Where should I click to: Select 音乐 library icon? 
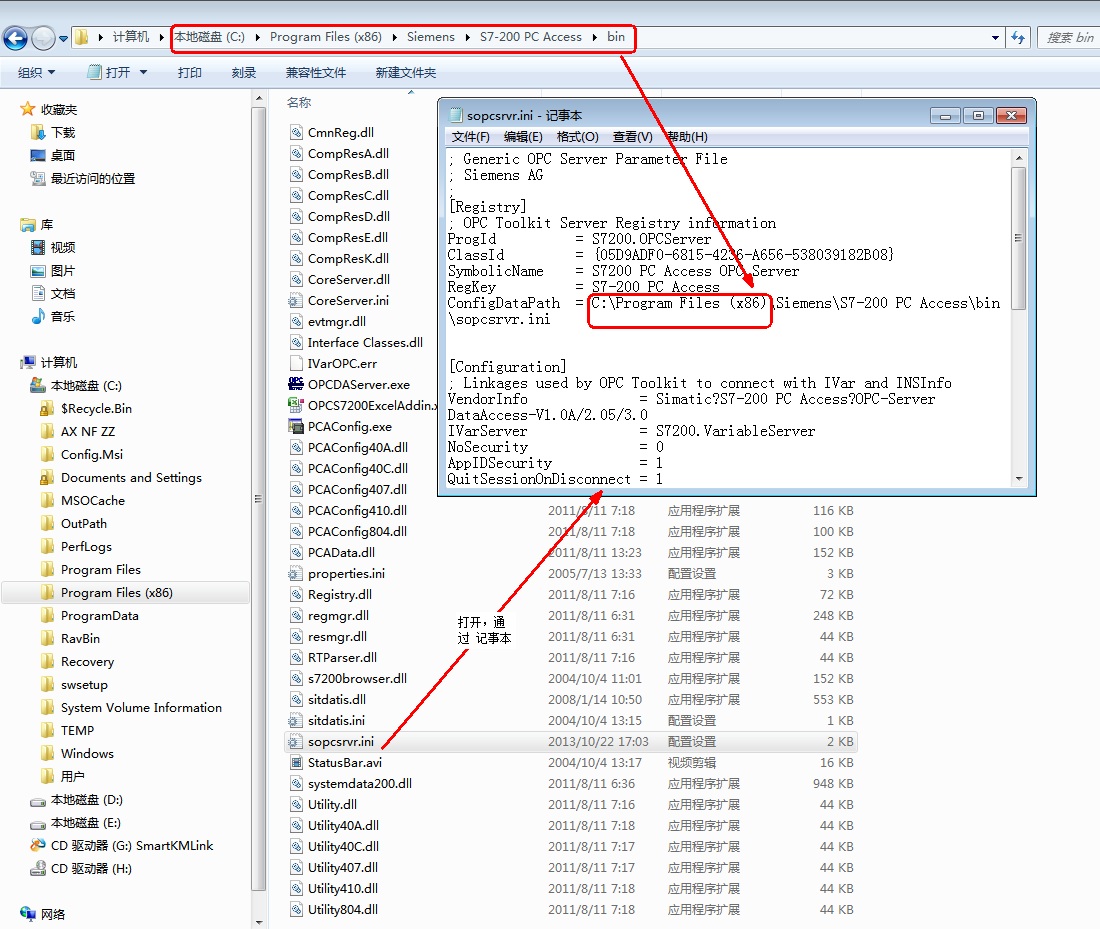(x=38, y=316)
